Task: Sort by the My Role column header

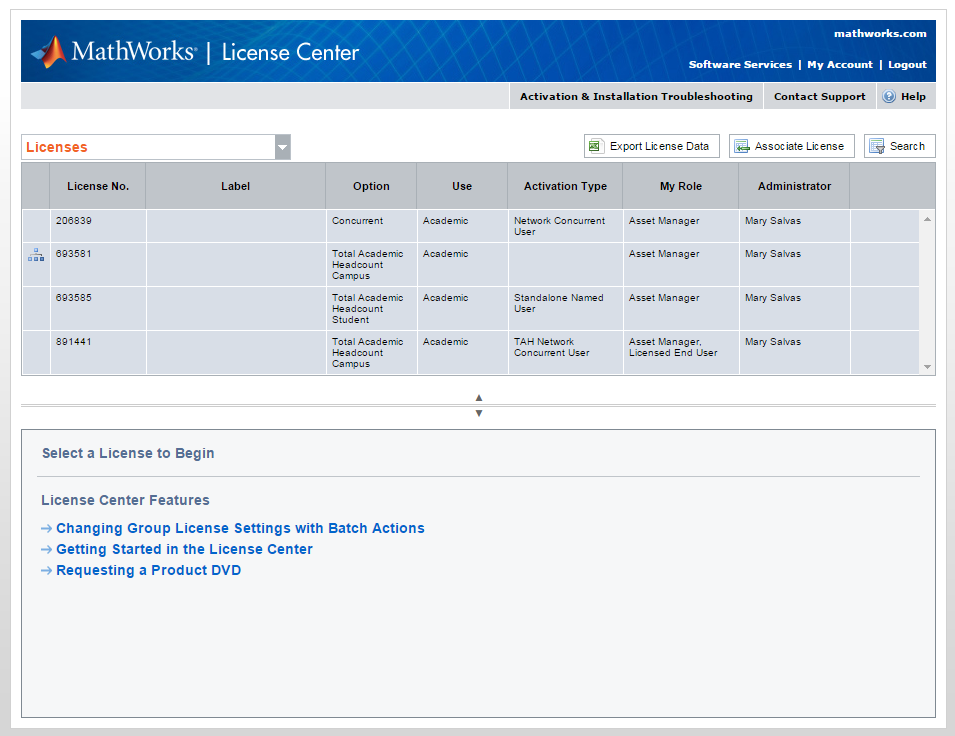Action: 681,186
